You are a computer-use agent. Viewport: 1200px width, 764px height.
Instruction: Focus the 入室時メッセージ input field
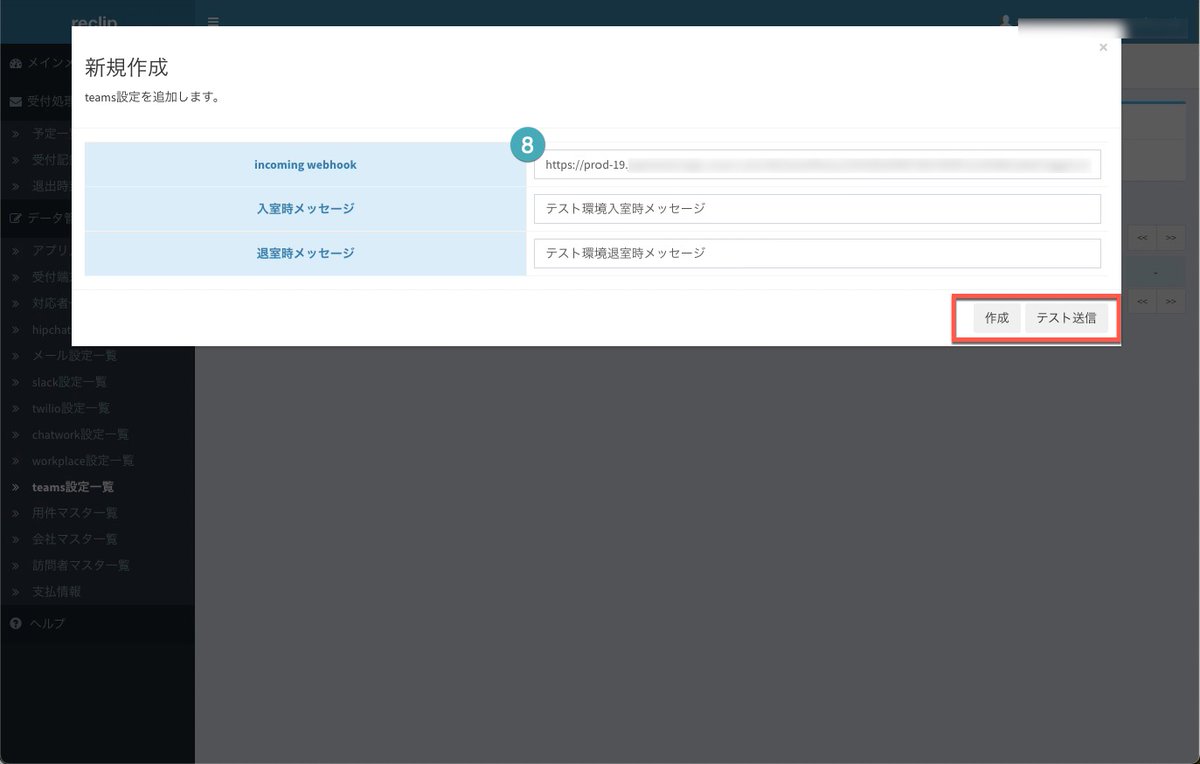coord(817,209)
